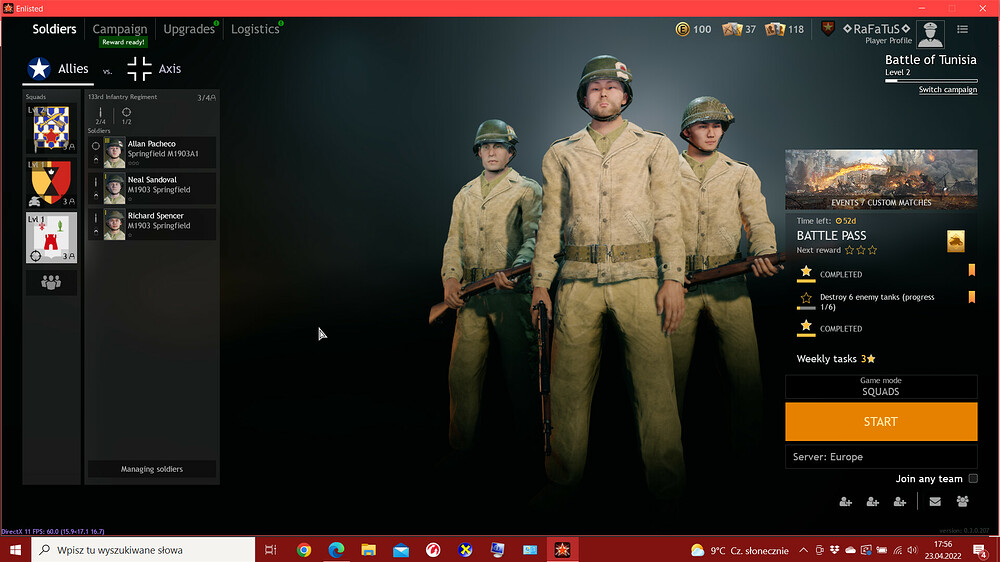Click the taskbar search box

[143, 550]
